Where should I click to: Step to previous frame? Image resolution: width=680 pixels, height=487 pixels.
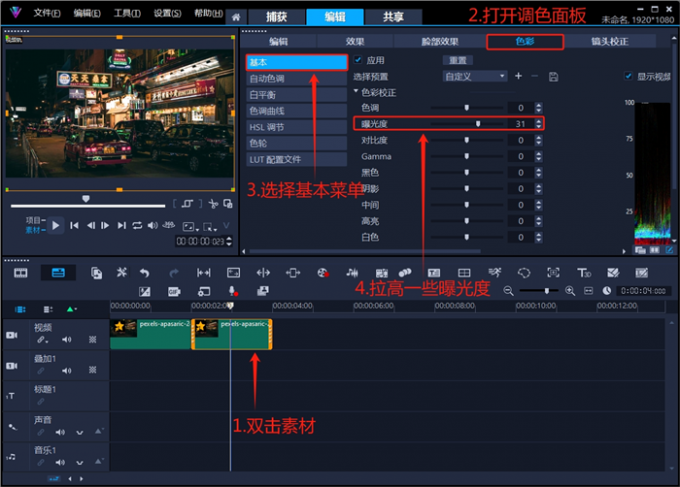coord(91,226)
